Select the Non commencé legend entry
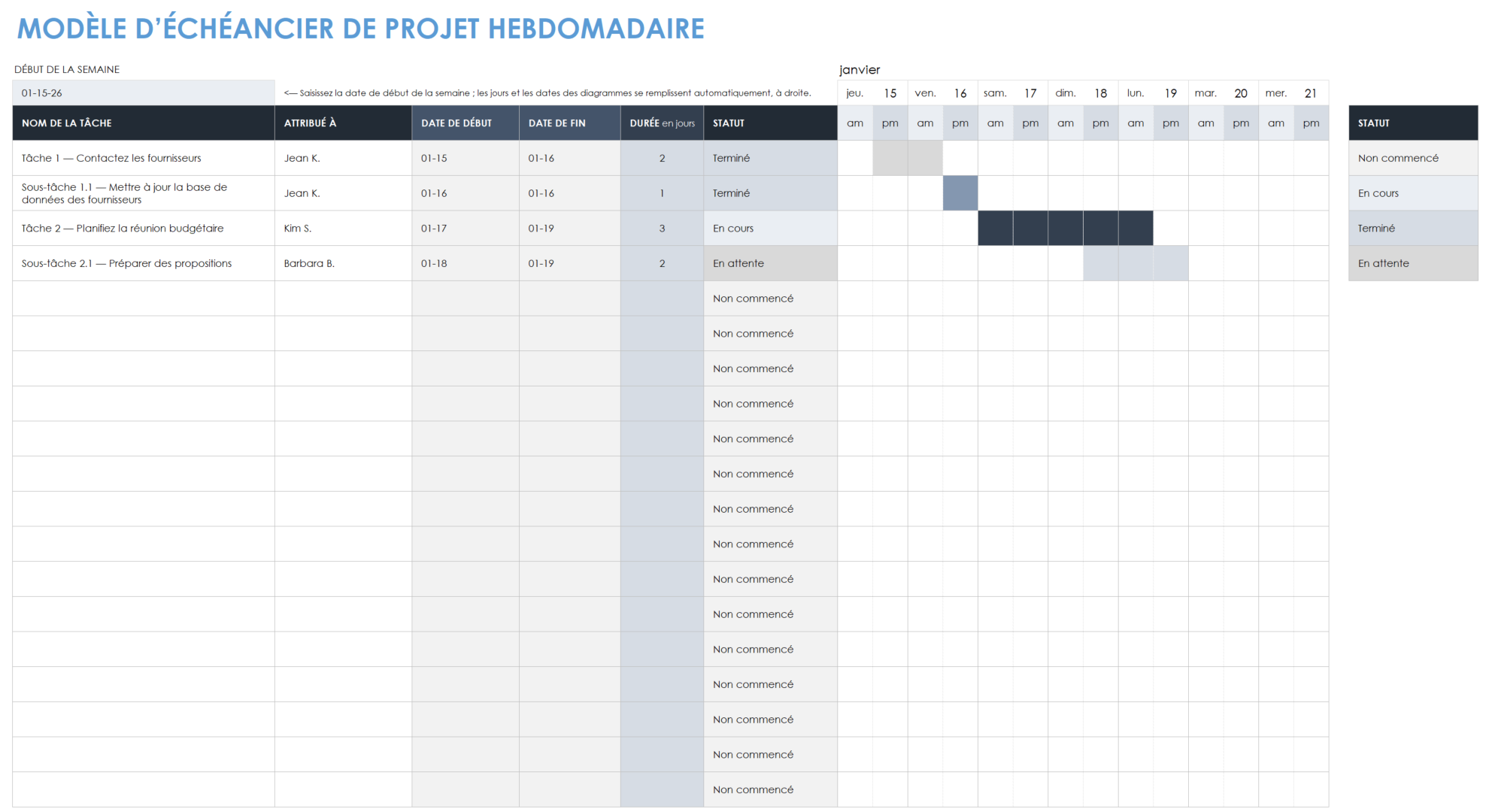Viewport: 1492px width, 812px height. point(1414,159)
